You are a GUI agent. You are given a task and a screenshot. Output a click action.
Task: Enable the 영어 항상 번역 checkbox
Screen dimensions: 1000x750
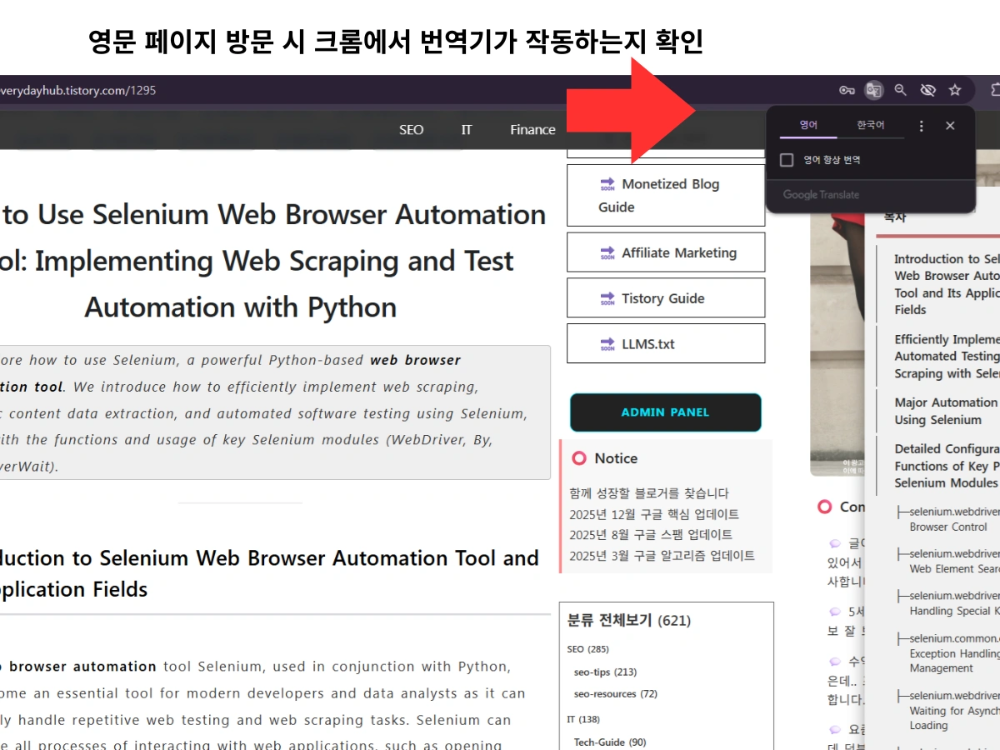coord(787,160)
